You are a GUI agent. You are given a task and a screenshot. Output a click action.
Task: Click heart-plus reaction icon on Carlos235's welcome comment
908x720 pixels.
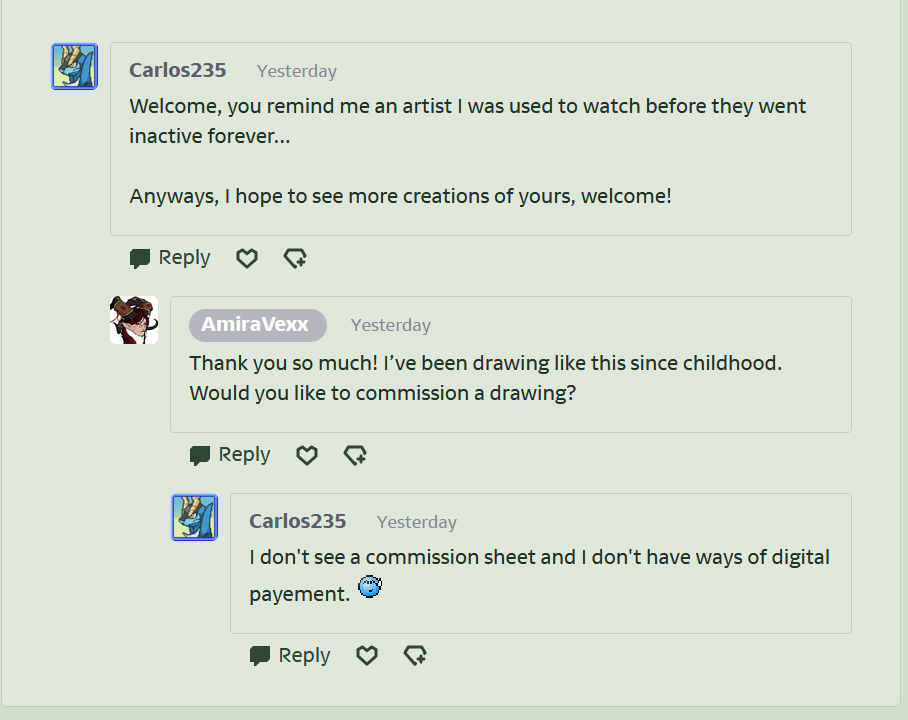[x=295, y=258]
